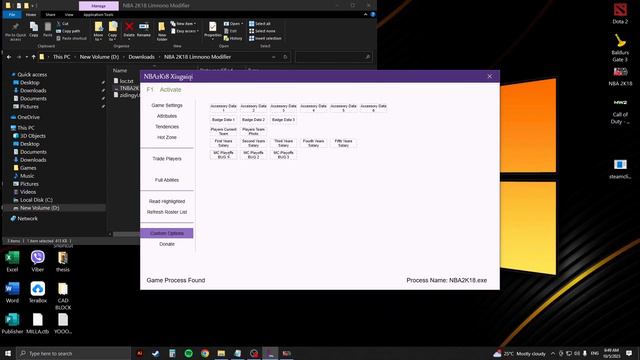
Task: Open Viber desktop shortcut
Action: pyautogui.click(x=38, y=261)
